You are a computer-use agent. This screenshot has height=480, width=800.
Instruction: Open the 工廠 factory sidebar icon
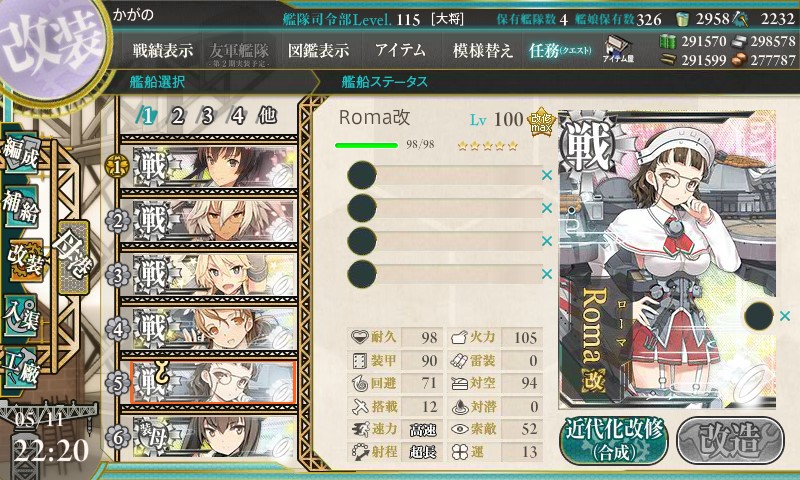coord(20,368)
